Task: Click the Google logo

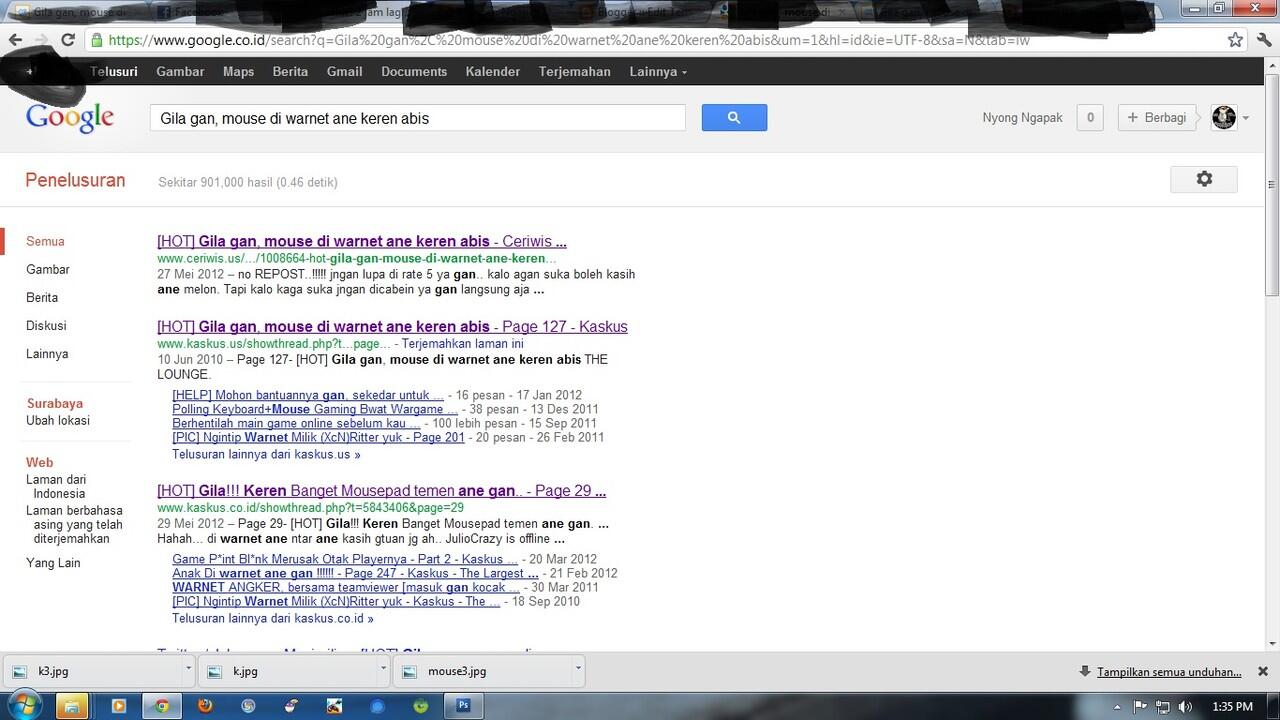Action: (70, 117)
